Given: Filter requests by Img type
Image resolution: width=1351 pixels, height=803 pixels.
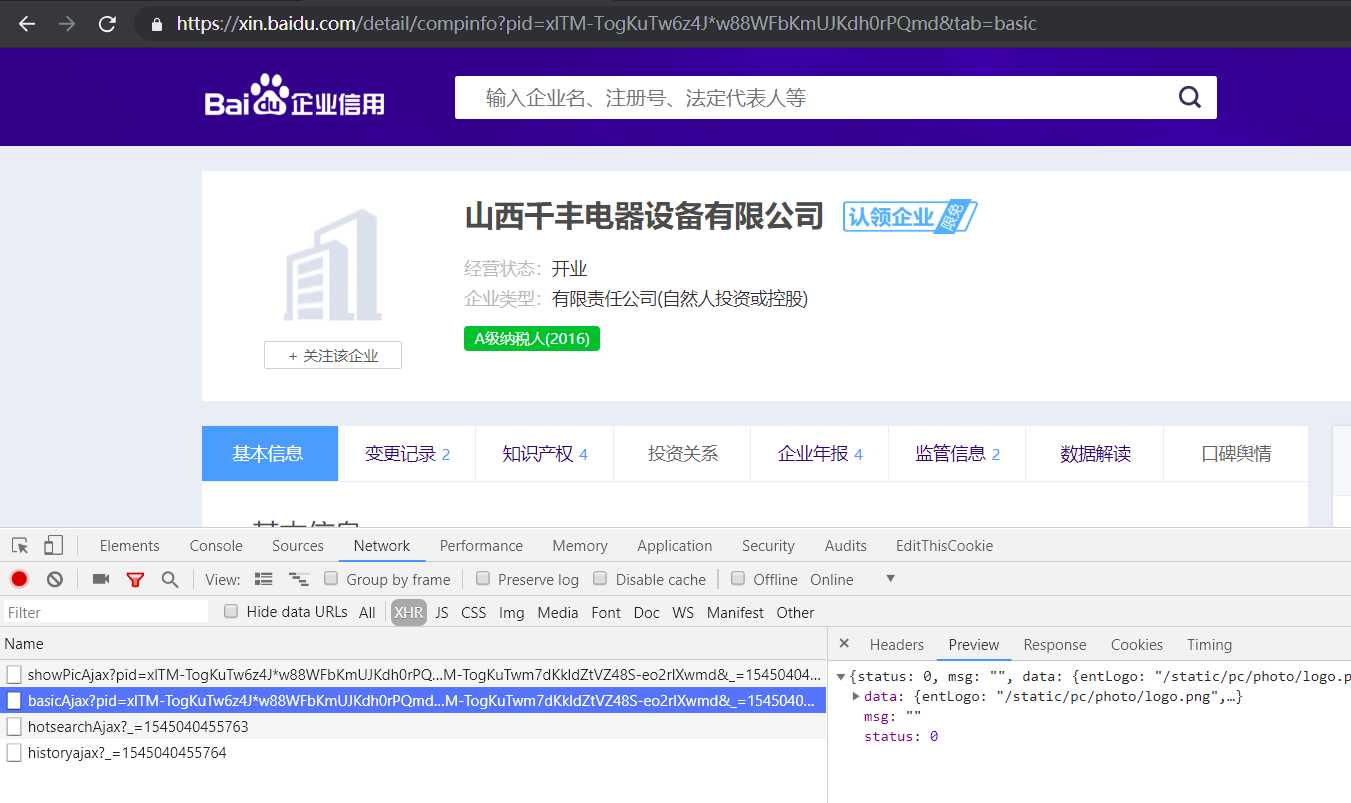Looking at the screenshot, I should pos(511,612).
